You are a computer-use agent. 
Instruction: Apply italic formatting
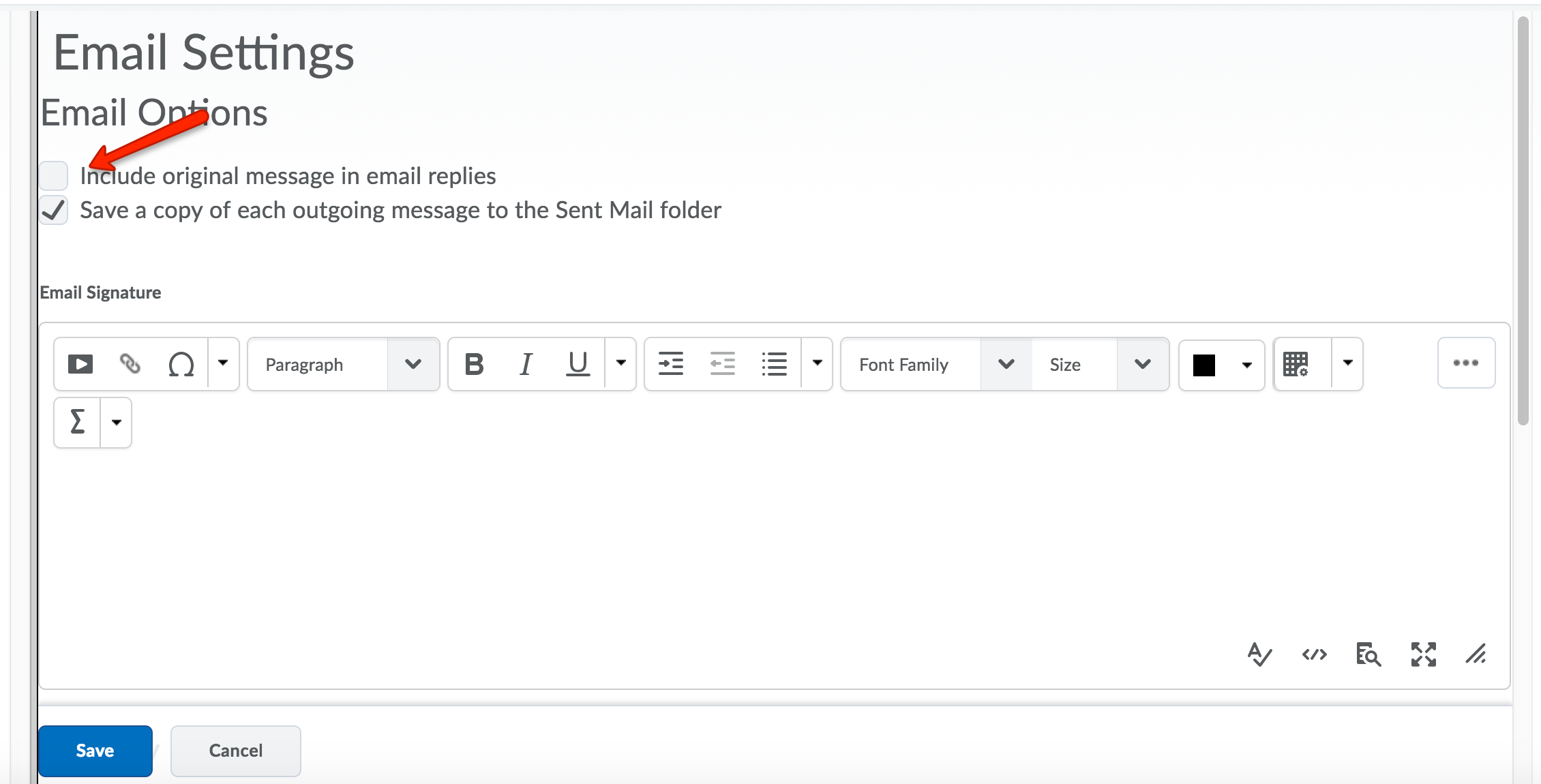[x=526, y=364]
